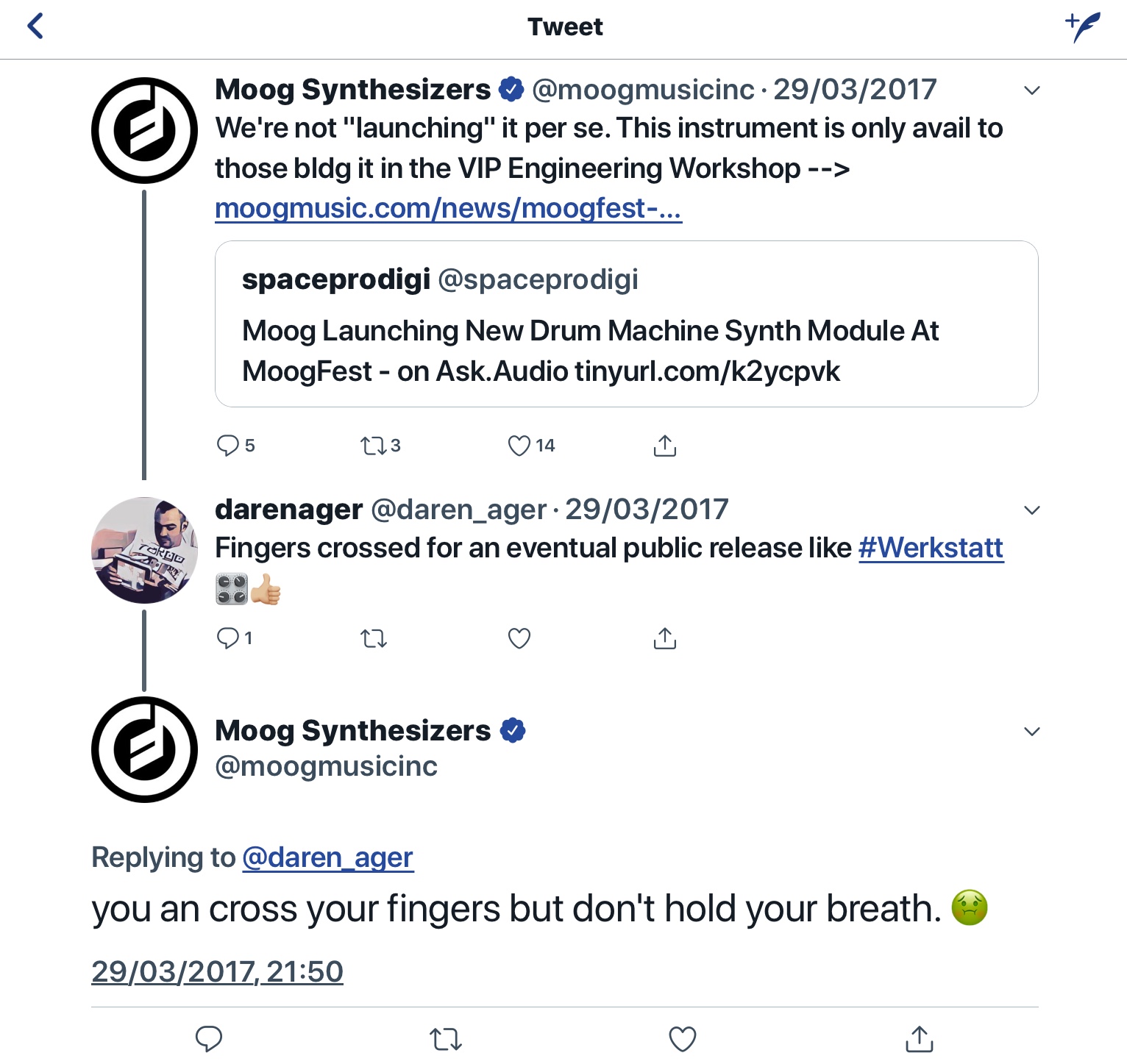This screenshot has width=1127, height=1064.
Task: Go back using the back arrow
Action: click(x=35, y=26)
